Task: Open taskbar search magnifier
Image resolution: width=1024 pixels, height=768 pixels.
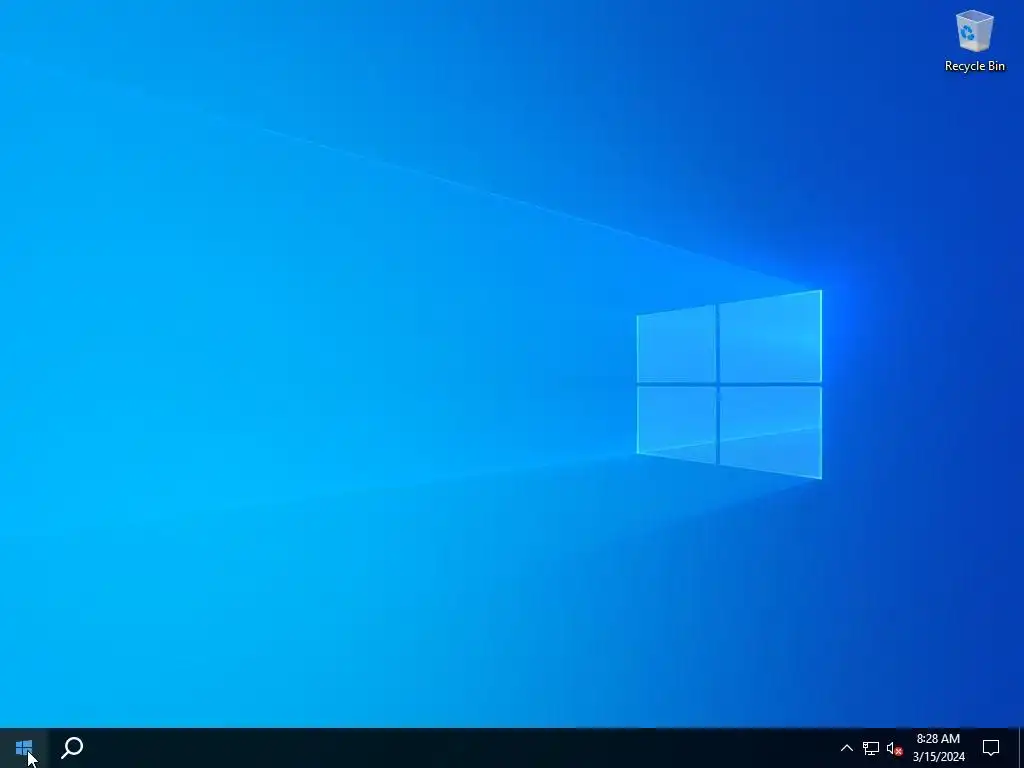Action: 72,748
